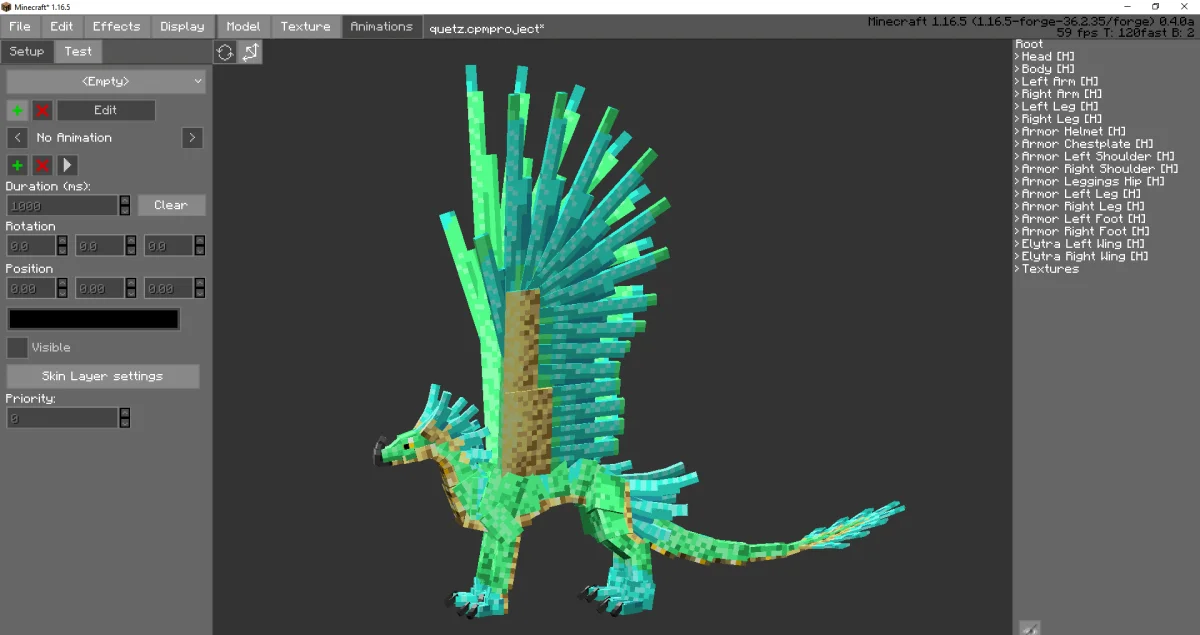Select the Root tree entry
The width and height of the screenshot is (1200, 635).
coord(1029,44)
